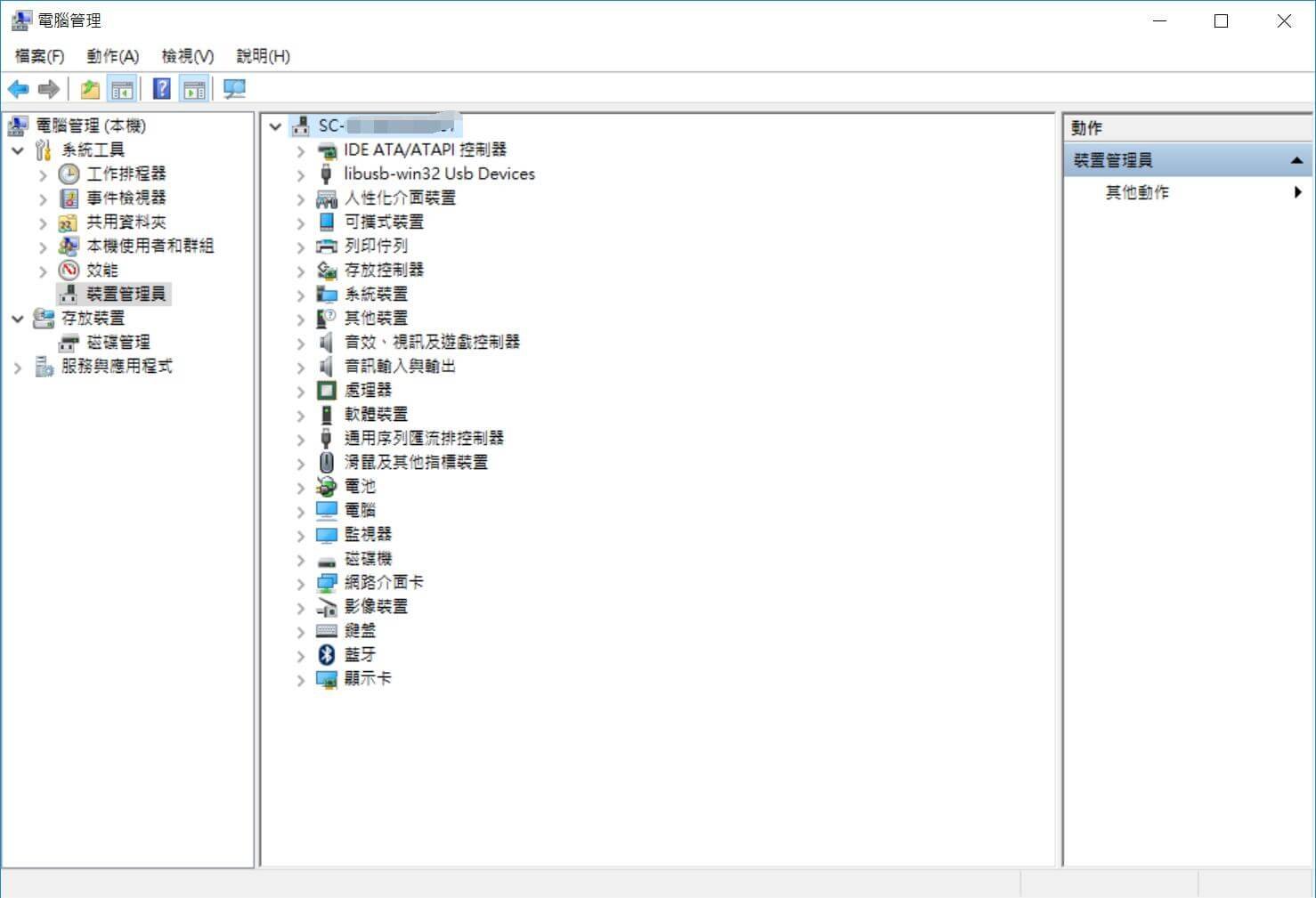This screenshot has height=898, width=1316.
Task: Click the Back arrow toolbar icon
Action: tap(18, 89)
